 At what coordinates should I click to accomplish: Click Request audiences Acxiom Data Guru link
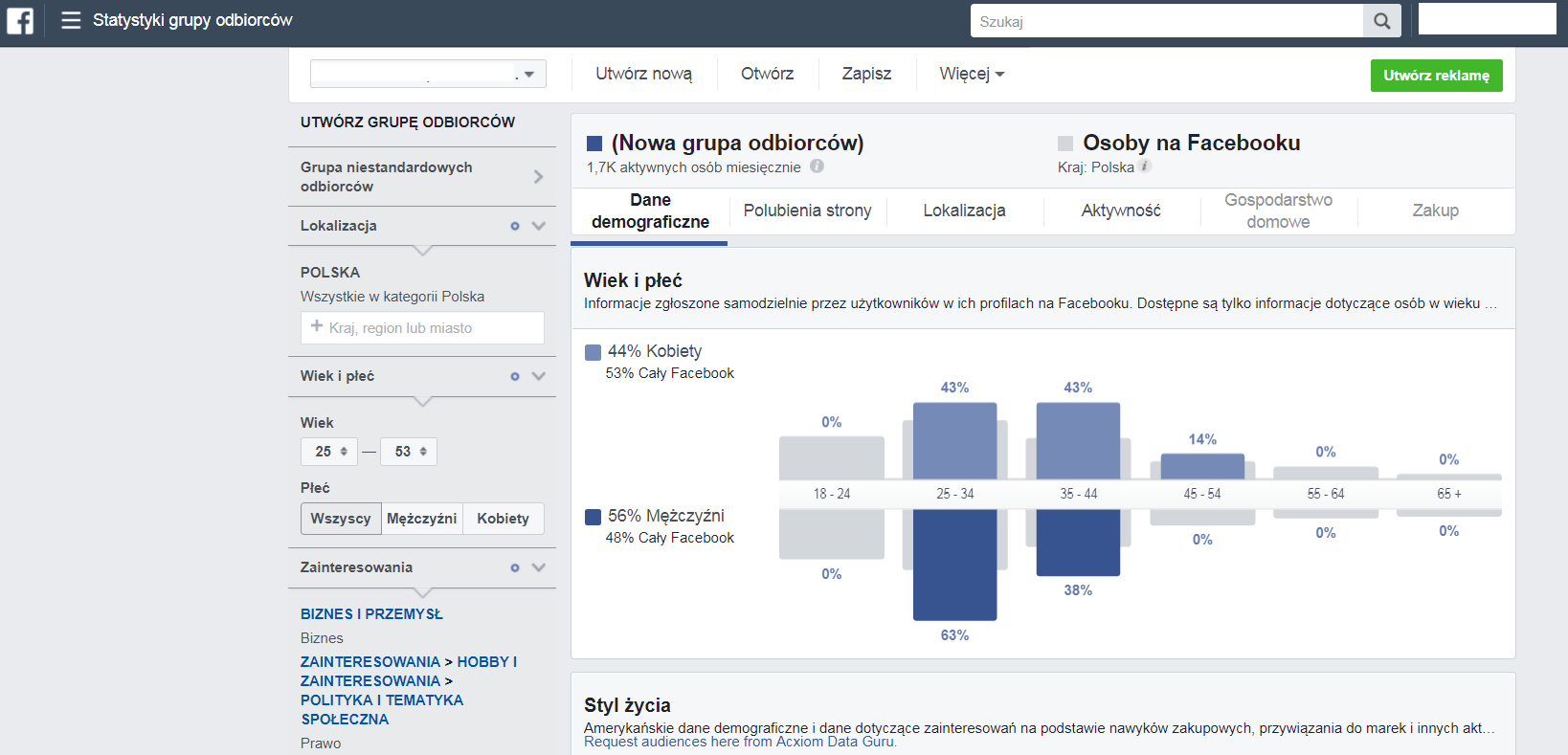pyautogui.click(x=740, y=742)
